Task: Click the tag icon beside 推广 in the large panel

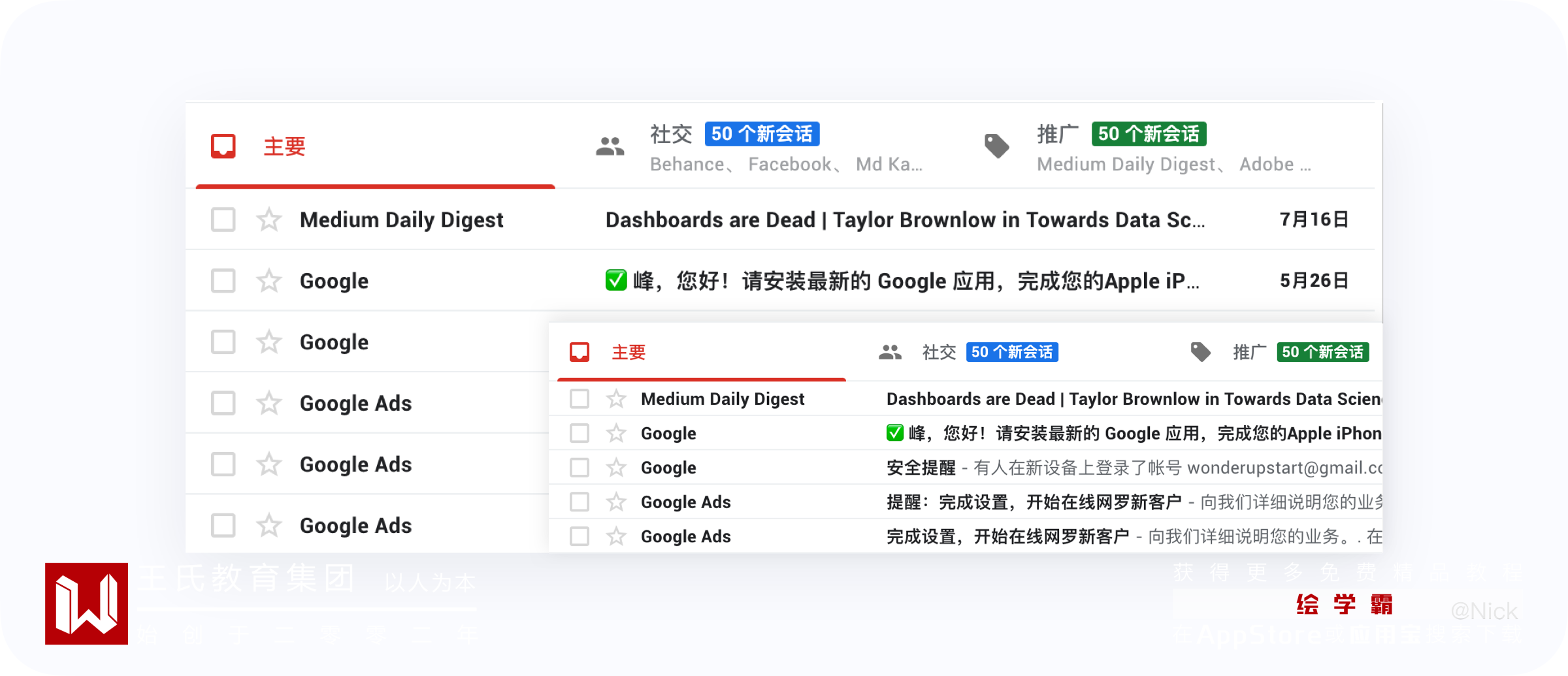Action: click(997, 146)
